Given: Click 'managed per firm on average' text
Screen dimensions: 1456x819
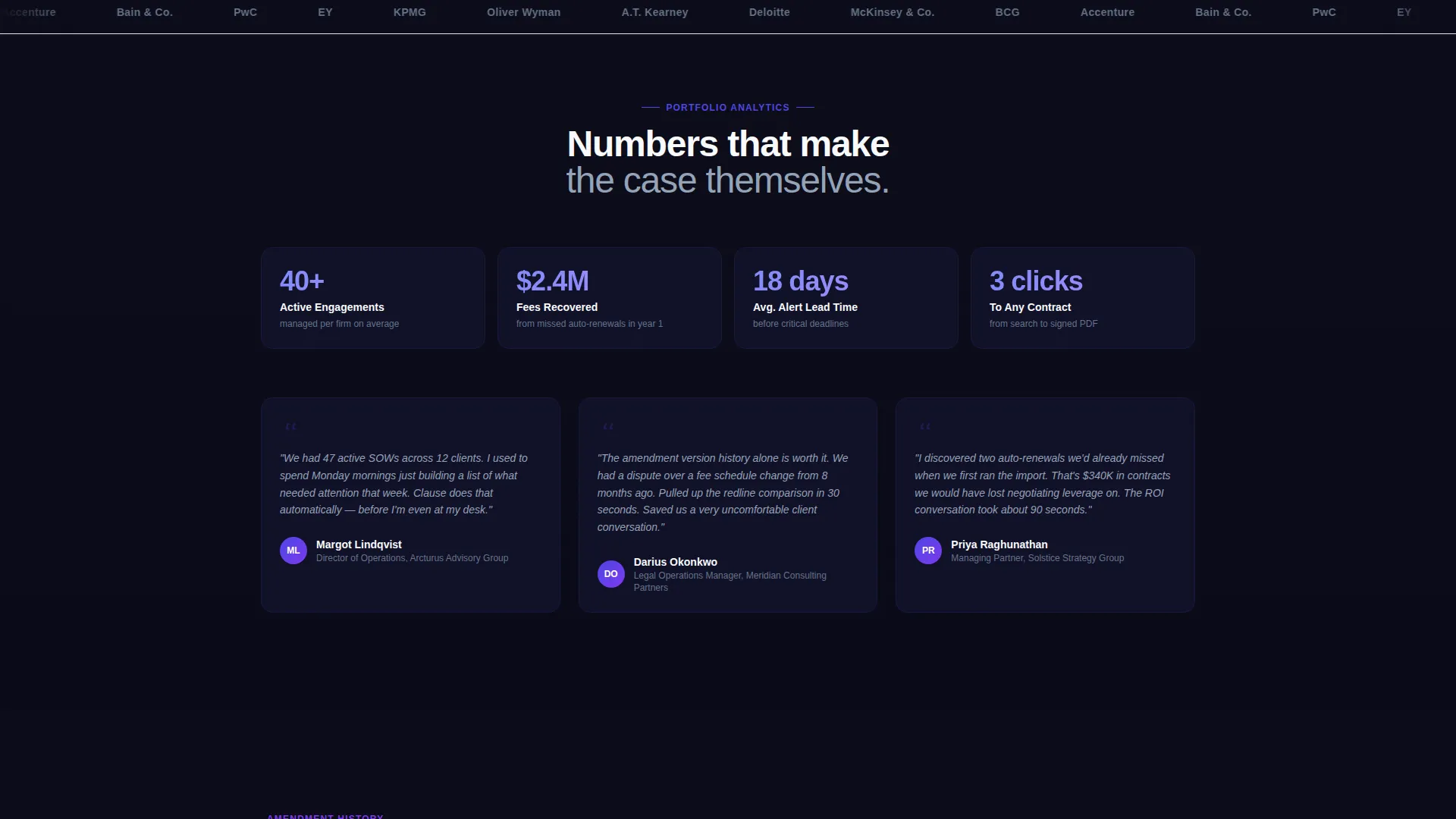Looking at the screenshot, I should [339, 324].
